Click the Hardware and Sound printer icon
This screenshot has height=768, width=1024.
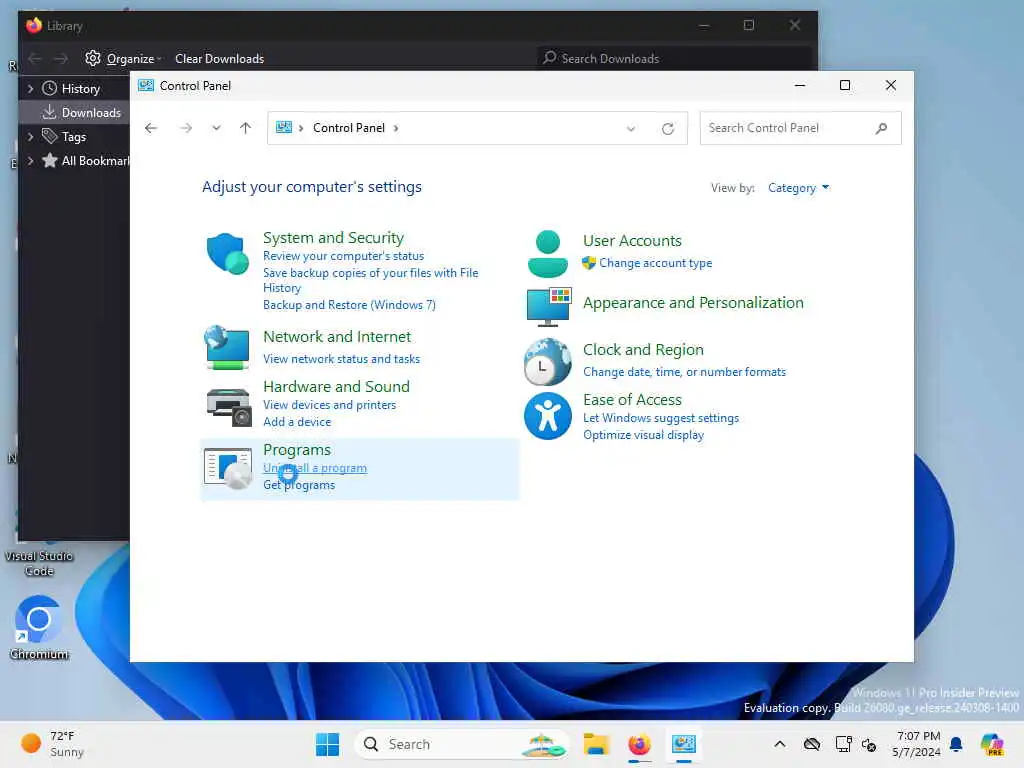(x=229, y=406)
